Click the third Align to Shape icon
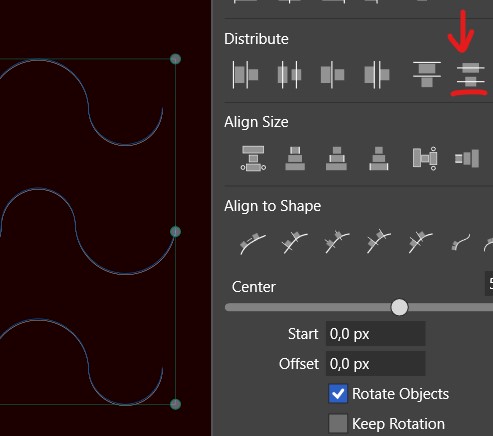The image size is (493, 436). click(x=337, y=242)
